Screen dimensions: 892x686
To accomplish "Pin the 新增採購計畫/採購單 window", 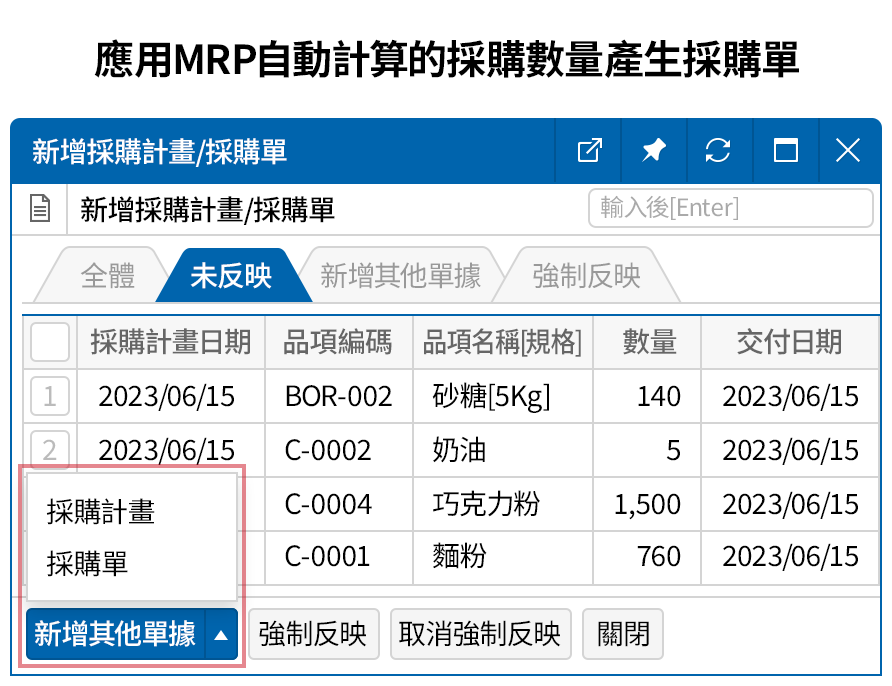I will (653, 150).
